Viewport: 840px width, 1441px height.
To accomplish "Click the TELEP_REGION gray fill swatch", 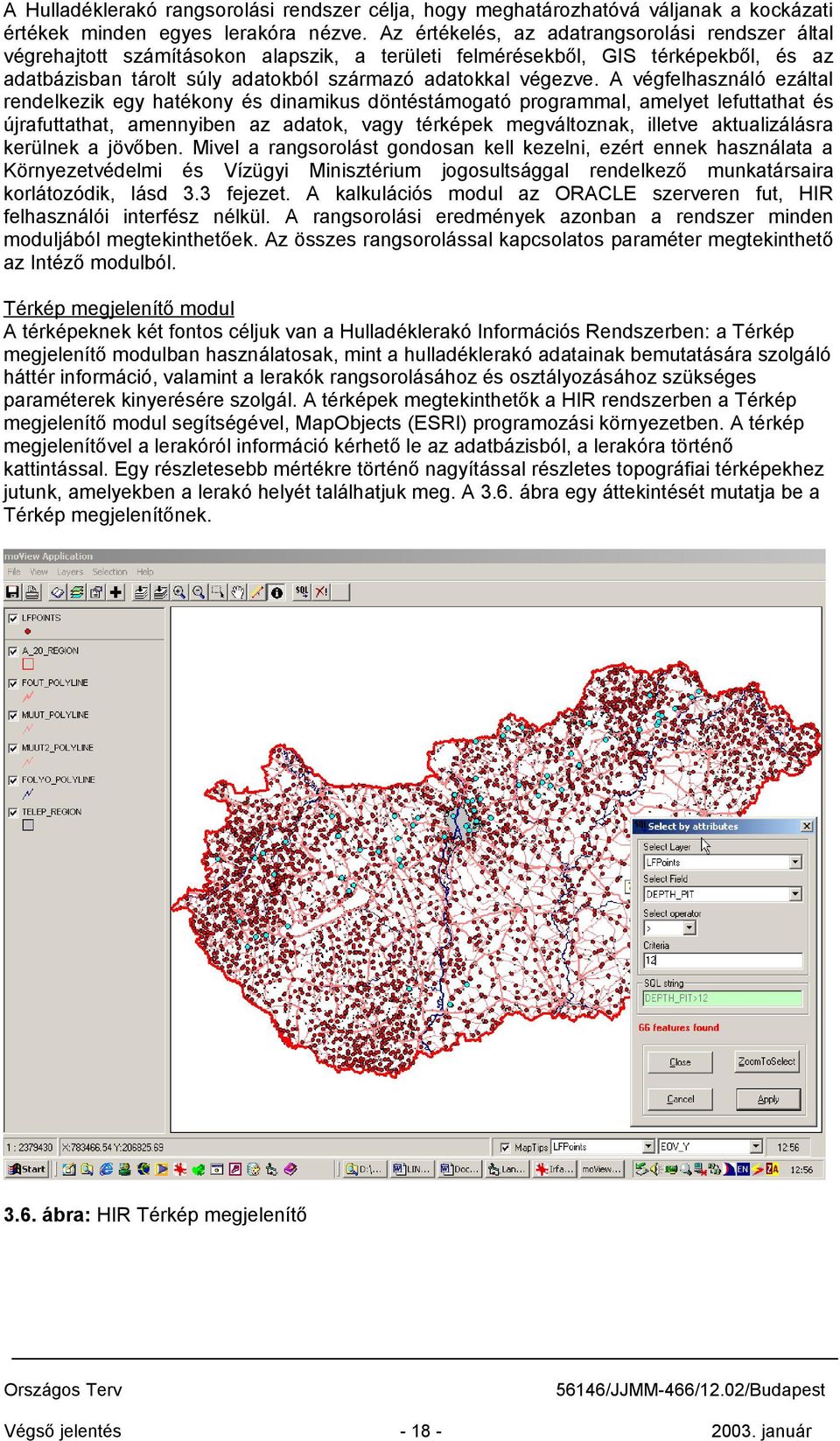I will (x=28, y=825).
